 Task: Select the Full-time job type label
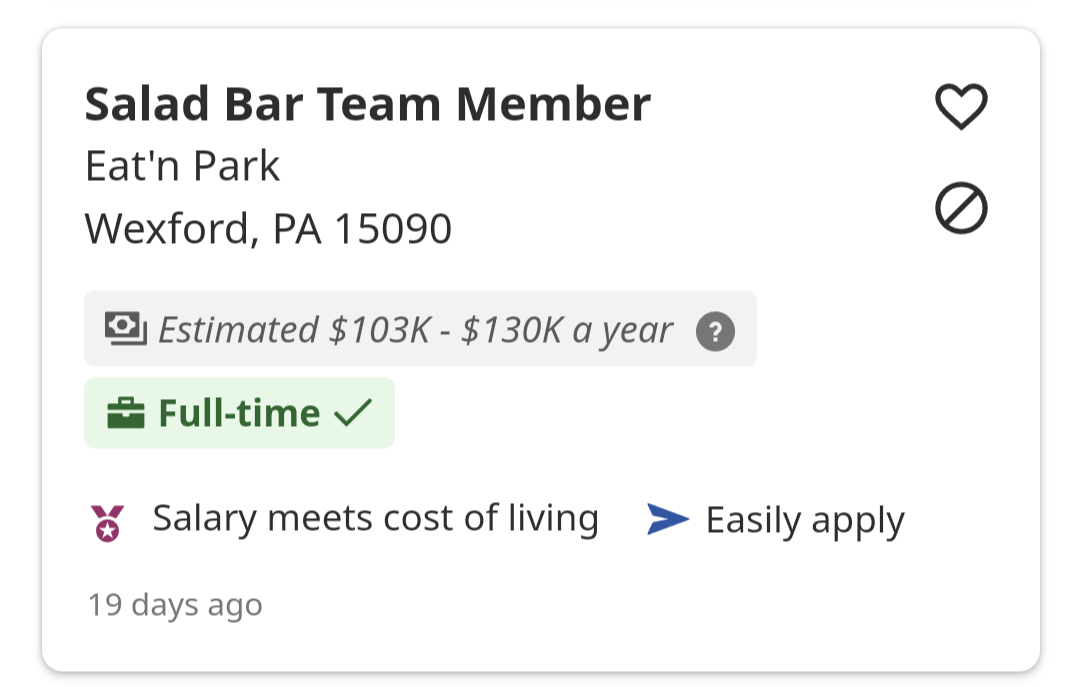pyautogui.click(x=240, y=413)
